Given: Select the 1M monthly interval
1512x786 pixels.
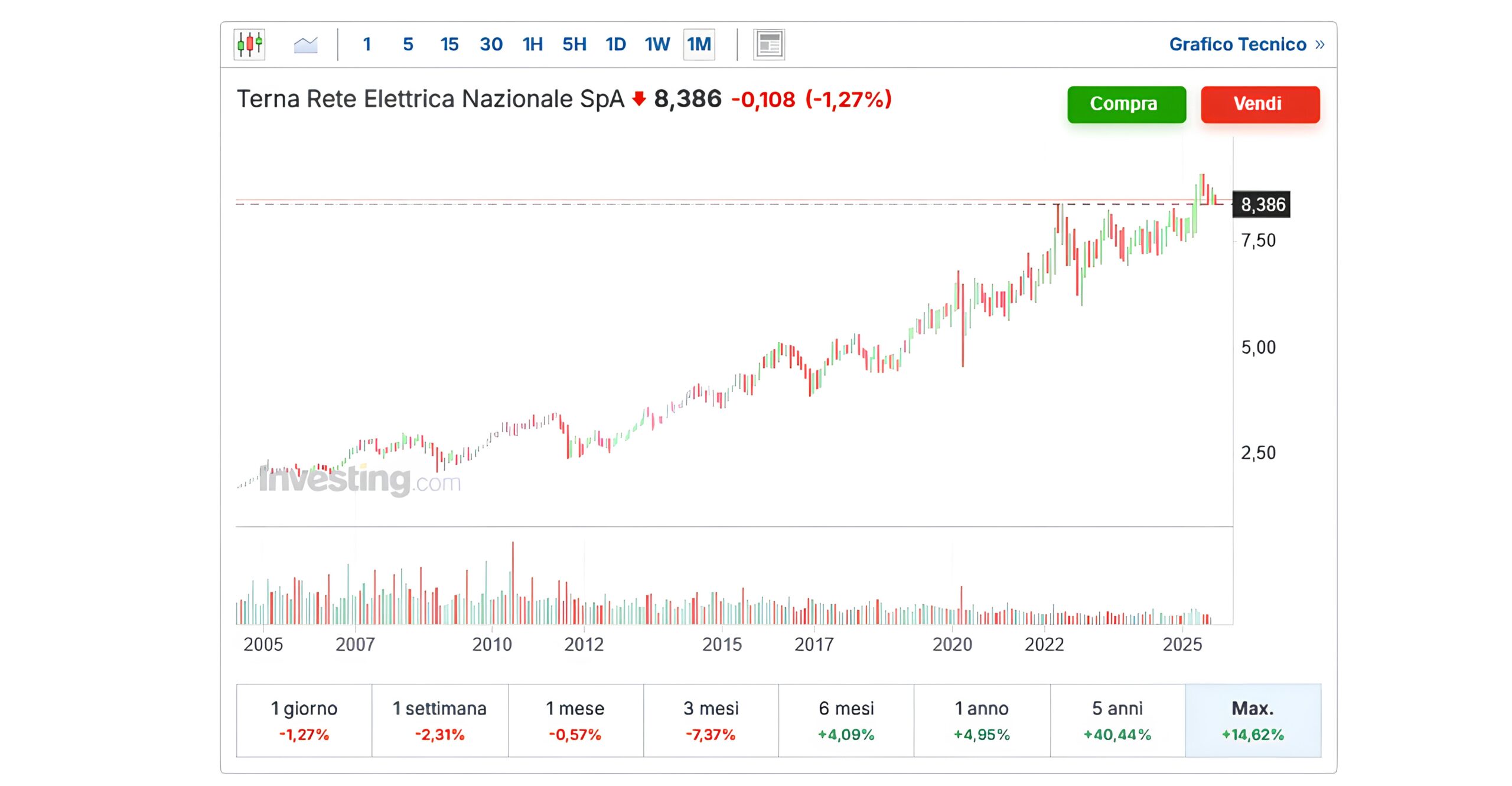Looking at the screenshot, I should (x=699, y=44).
